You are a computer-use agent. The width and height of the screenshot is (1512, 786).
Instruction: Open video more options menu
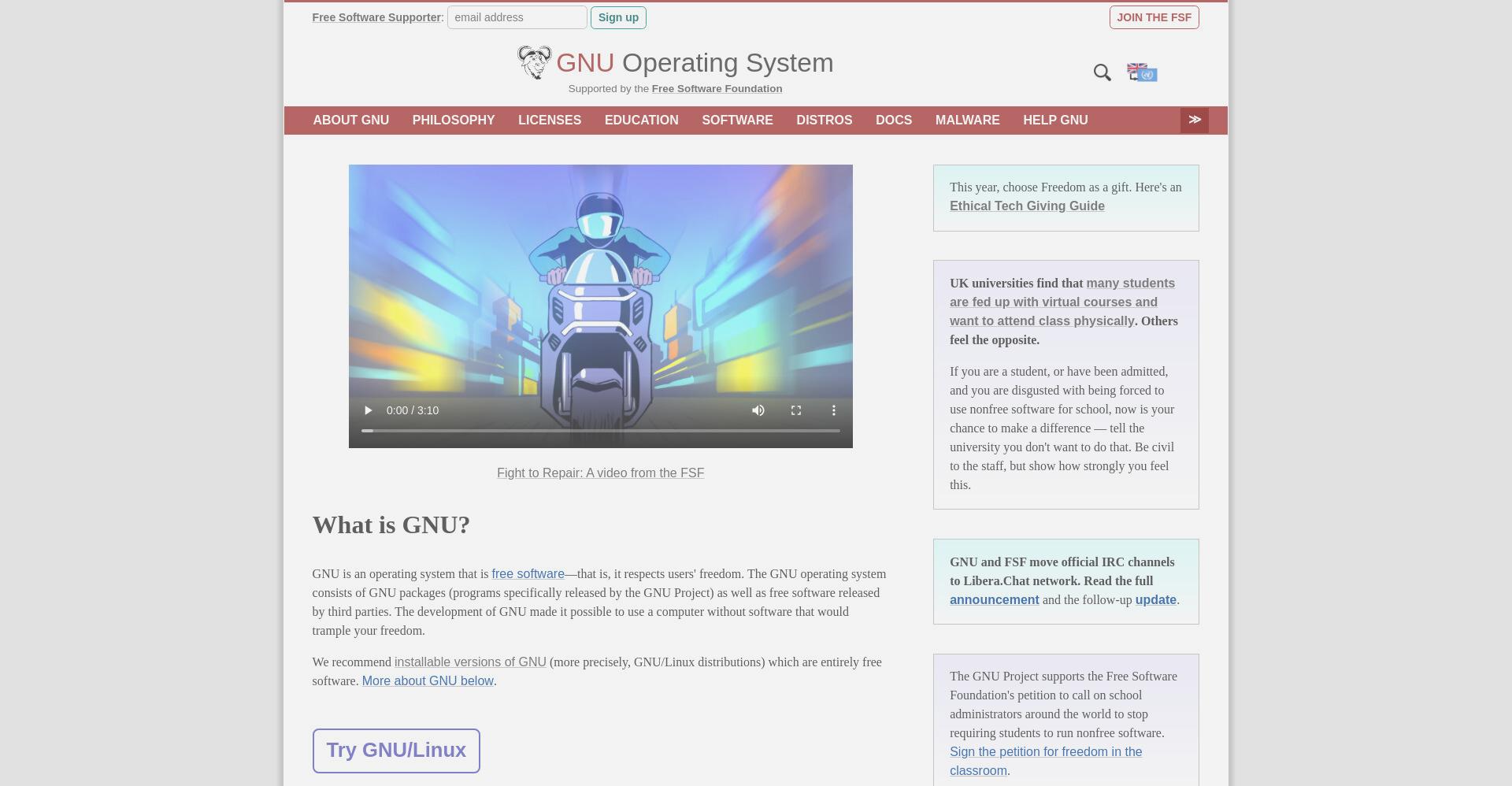(x=834, y=410)
